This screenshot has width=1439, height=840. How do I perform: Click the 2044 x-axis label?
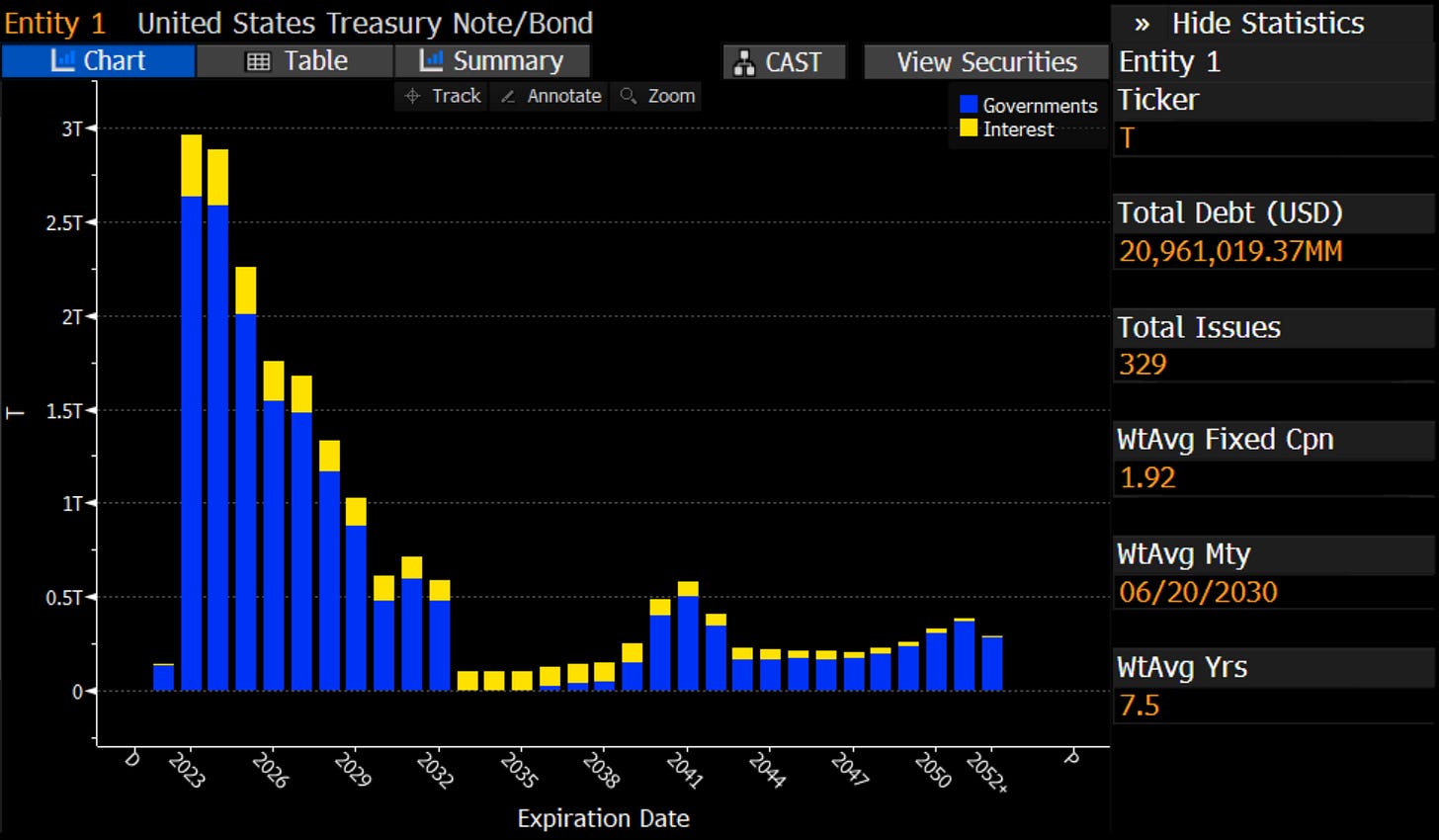click(x=766, y=771)
